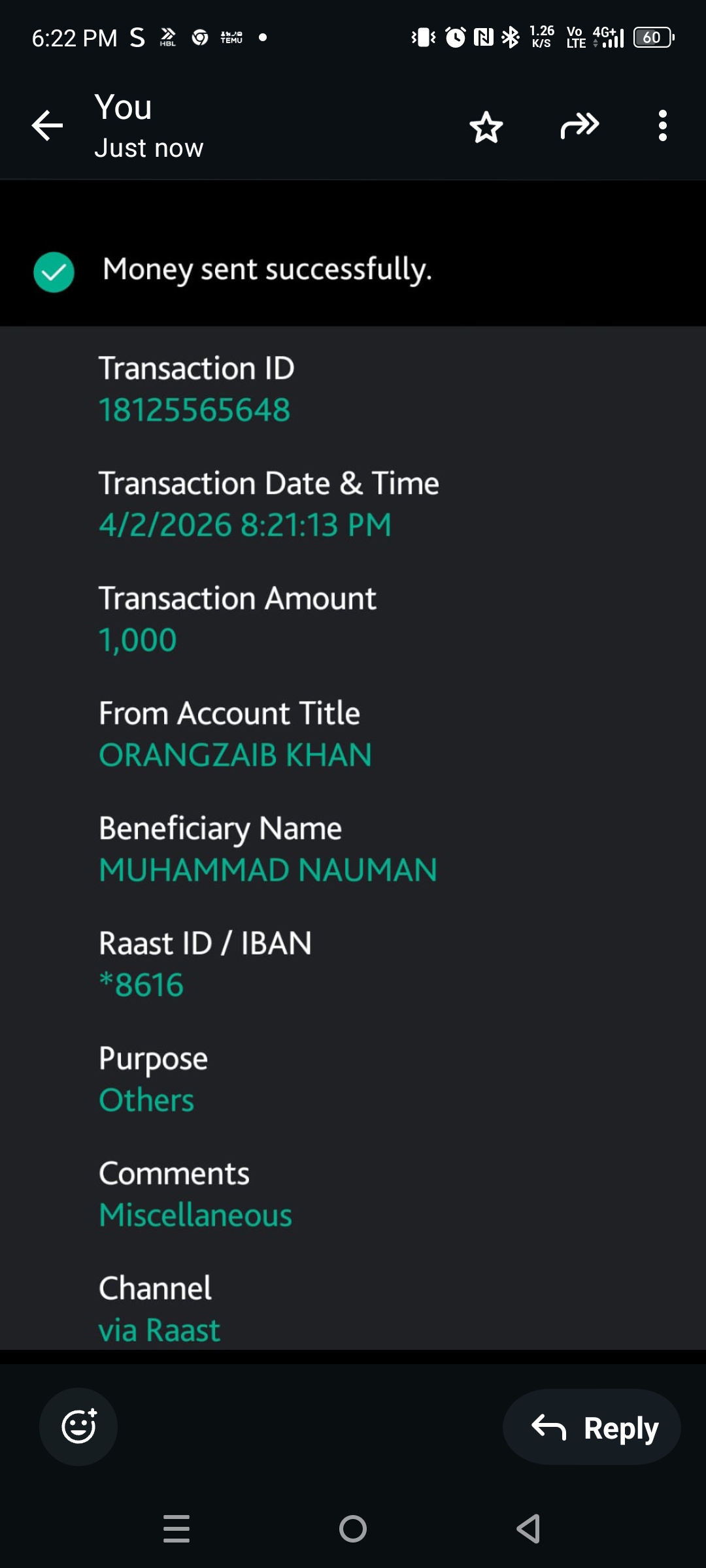Tap the beneficiary name MUHAMMAD NAUMAN
This screenshot has height=1568, width=706.
point(267,870)
